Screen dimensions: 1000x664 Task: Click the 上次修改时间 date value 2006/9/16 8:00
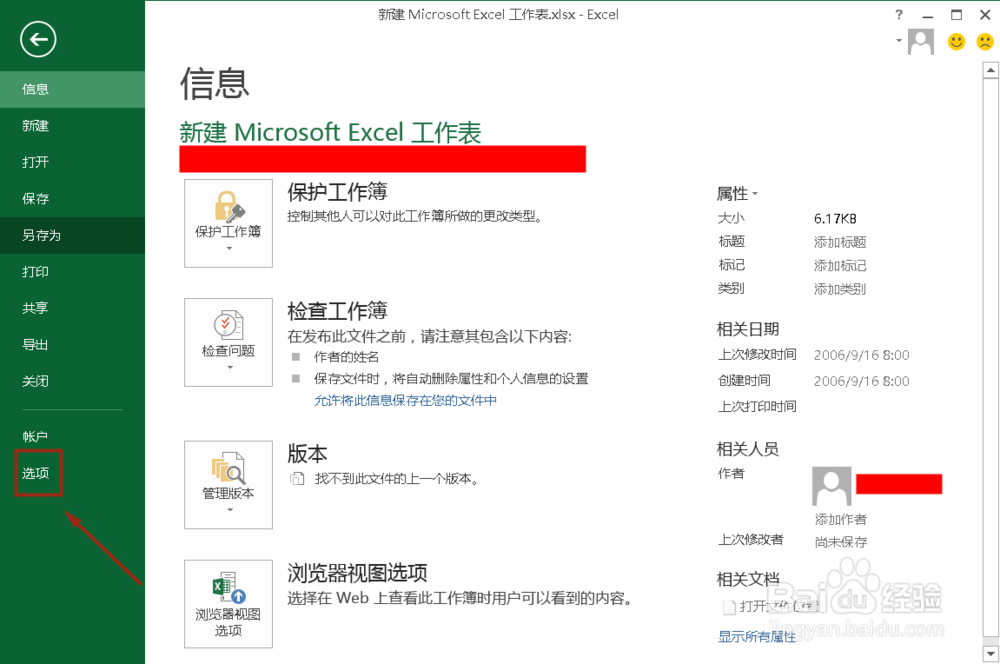pyautogui.click(x=862, y=355)
